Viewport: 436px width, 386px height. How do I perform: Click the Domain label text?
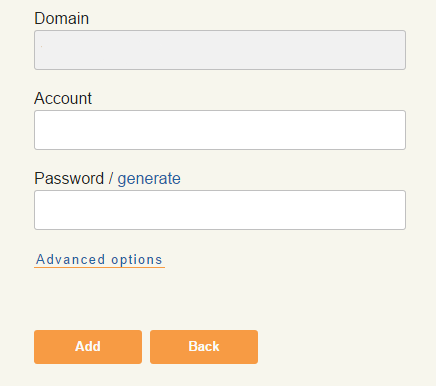62,18
